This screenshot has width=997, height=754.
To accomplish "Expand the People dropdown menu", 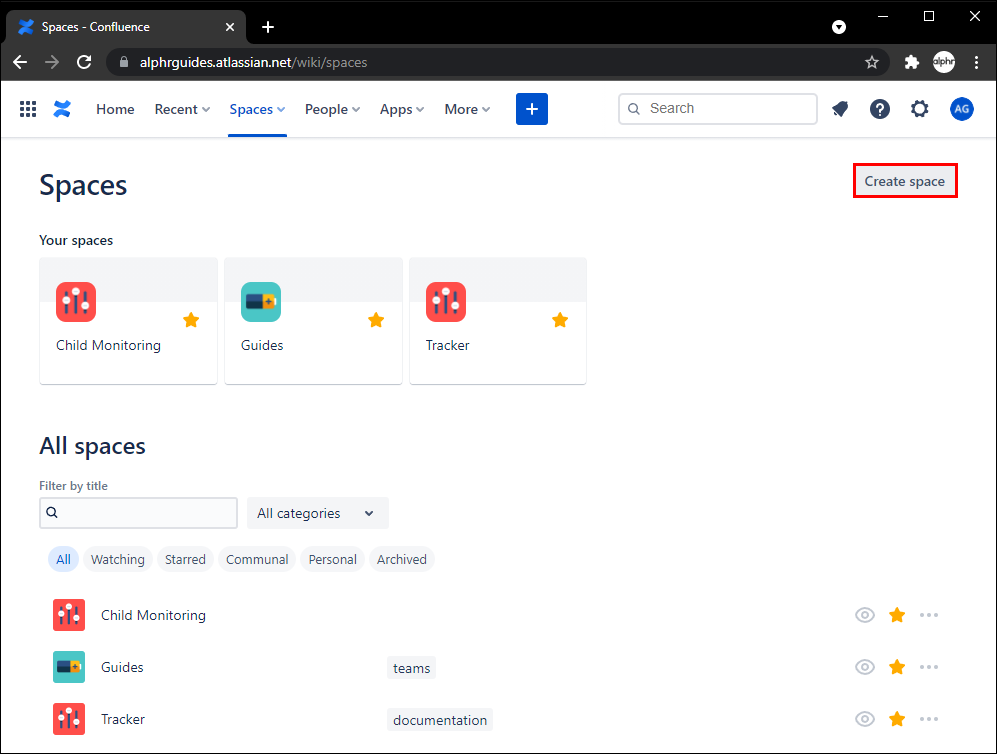I will [333, 109].
